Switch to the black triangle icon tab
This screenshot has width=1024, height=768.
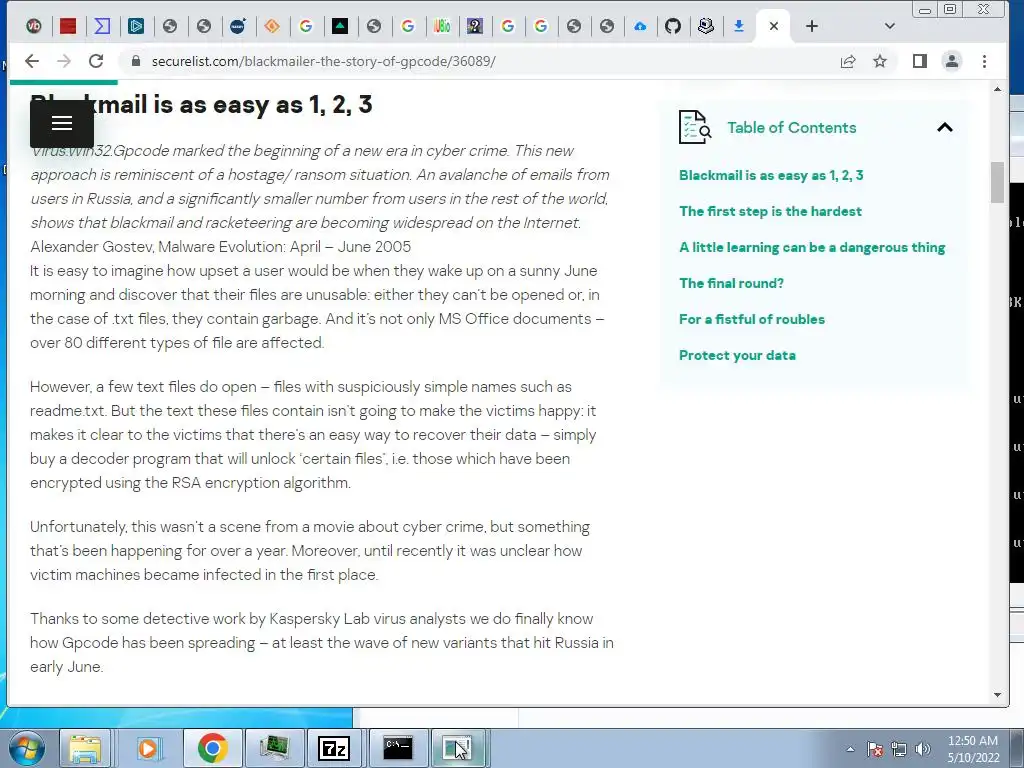coord(340,26)
